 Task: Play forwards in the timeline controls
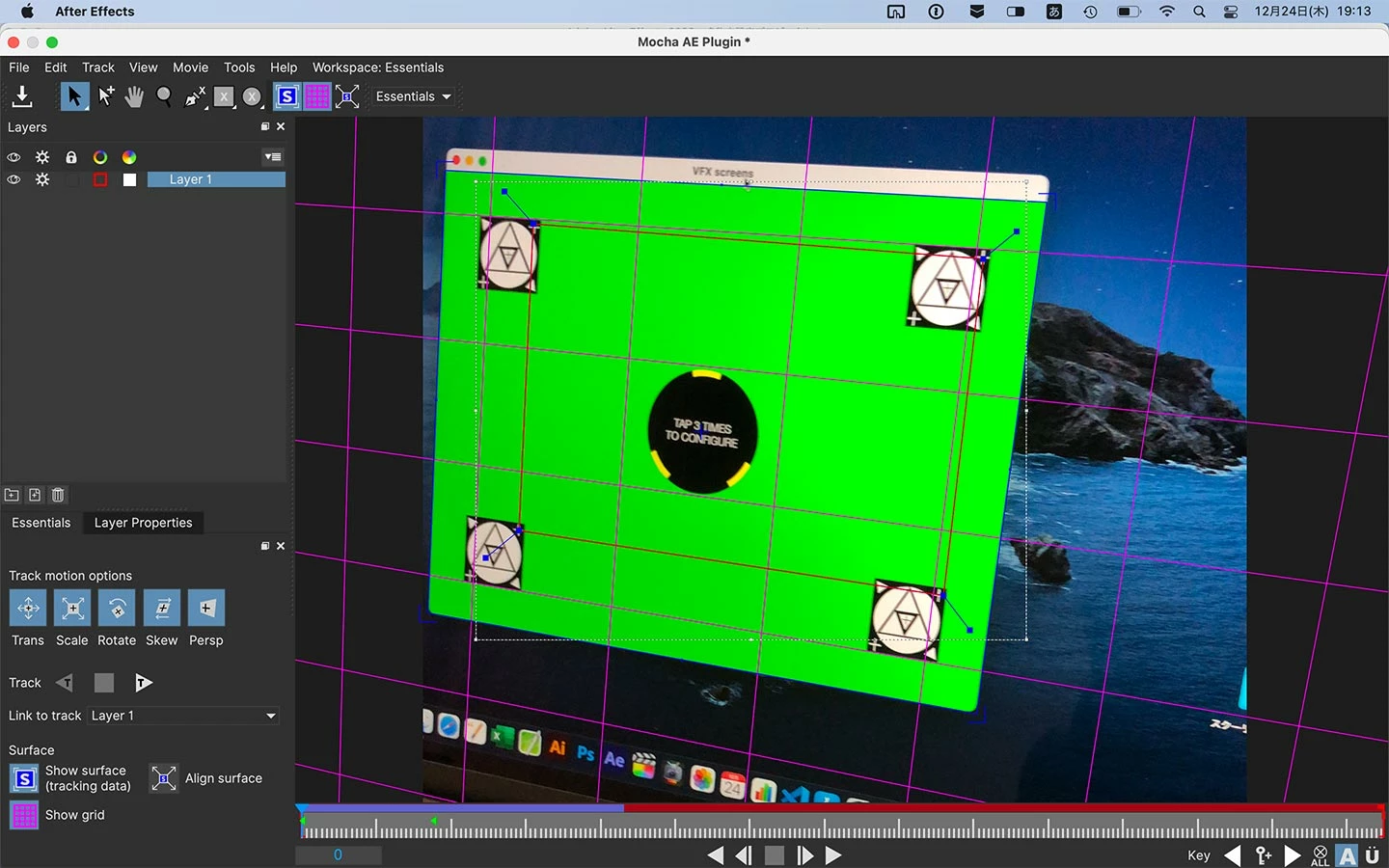pyautogui.click(x=833, y=855)
